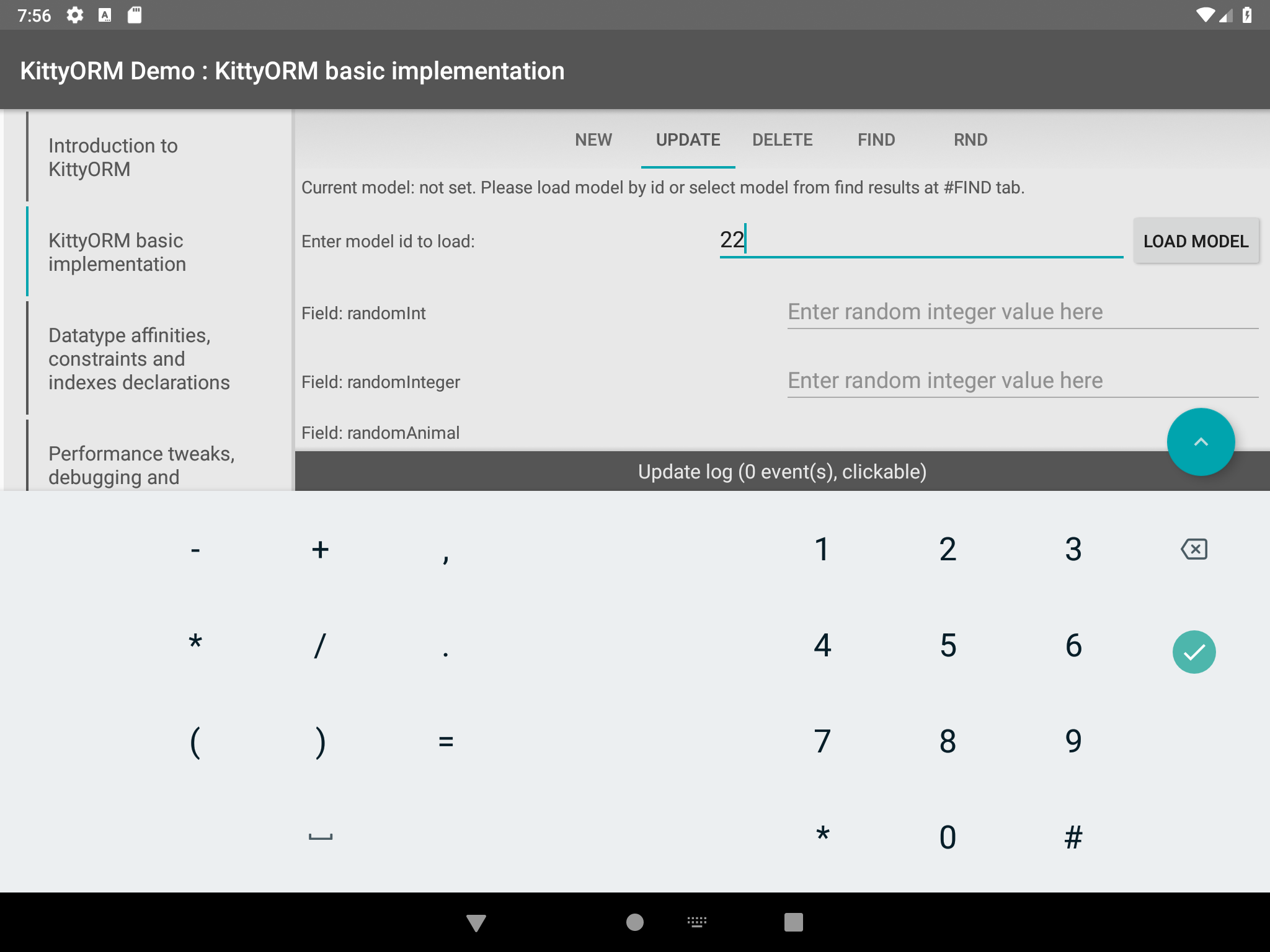Image resolution: width=1270 pixels, height=952 pixels.
Task: Open Datatype affinities, constraints and indexes lesson
Action: click(159, 359)
